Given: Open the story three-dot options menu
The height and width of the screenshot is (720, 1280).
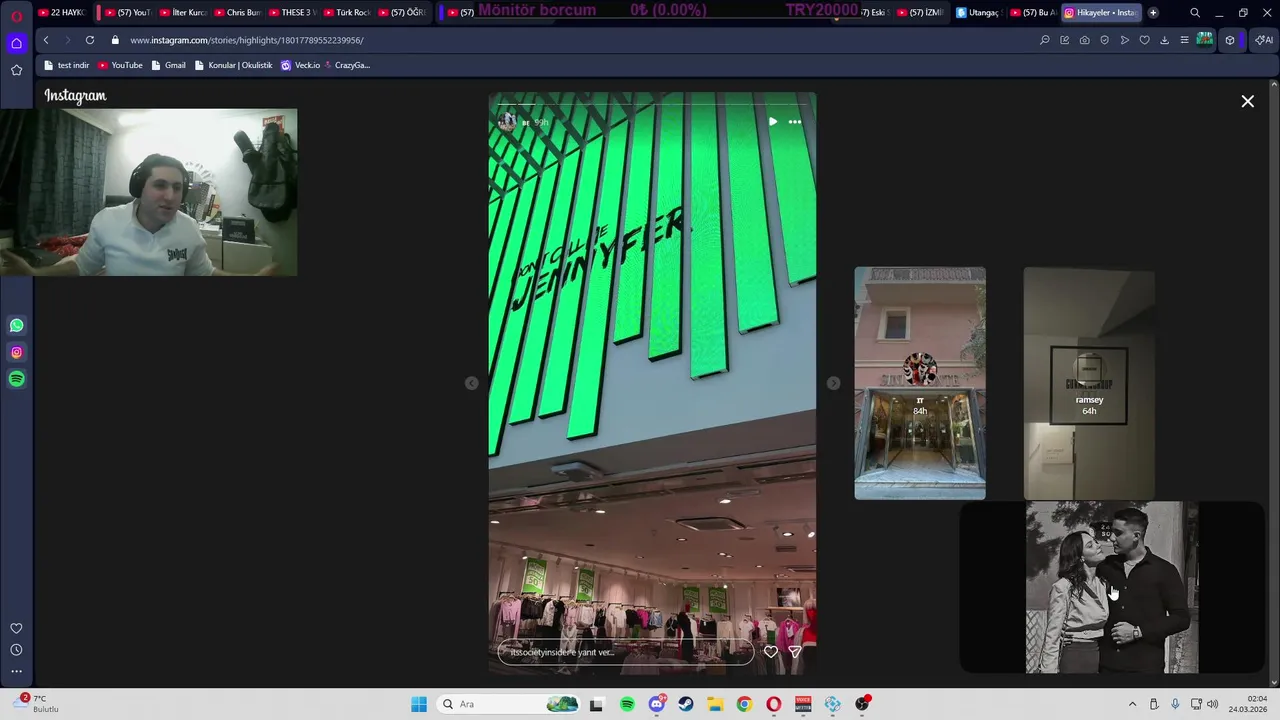Looking at the screenshot, I should point(795,122).
